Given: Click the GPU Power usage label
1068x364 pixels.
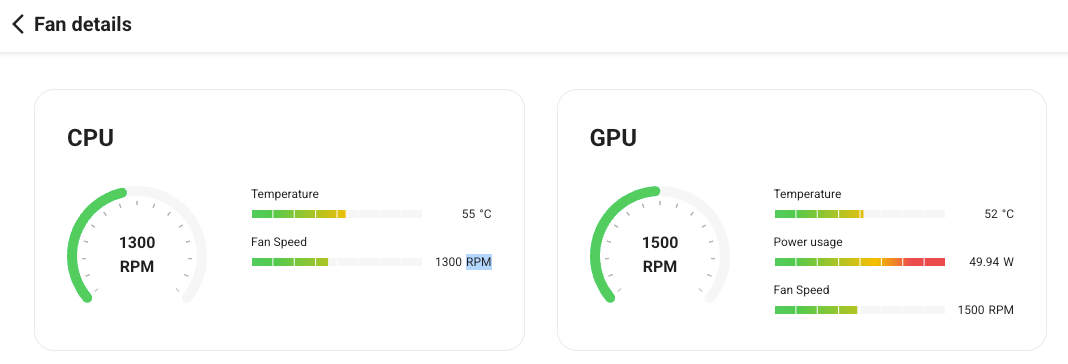Looking at the screenshot, I should tap(808, 242).
